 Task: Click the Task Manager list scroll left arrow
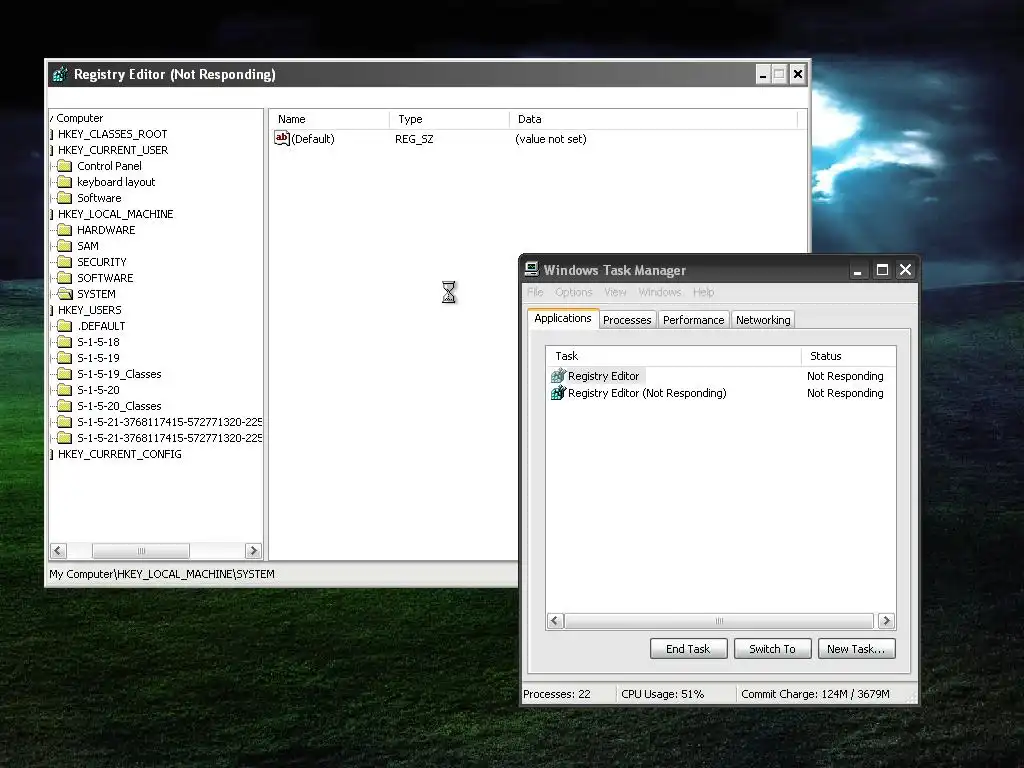(555, 620)
